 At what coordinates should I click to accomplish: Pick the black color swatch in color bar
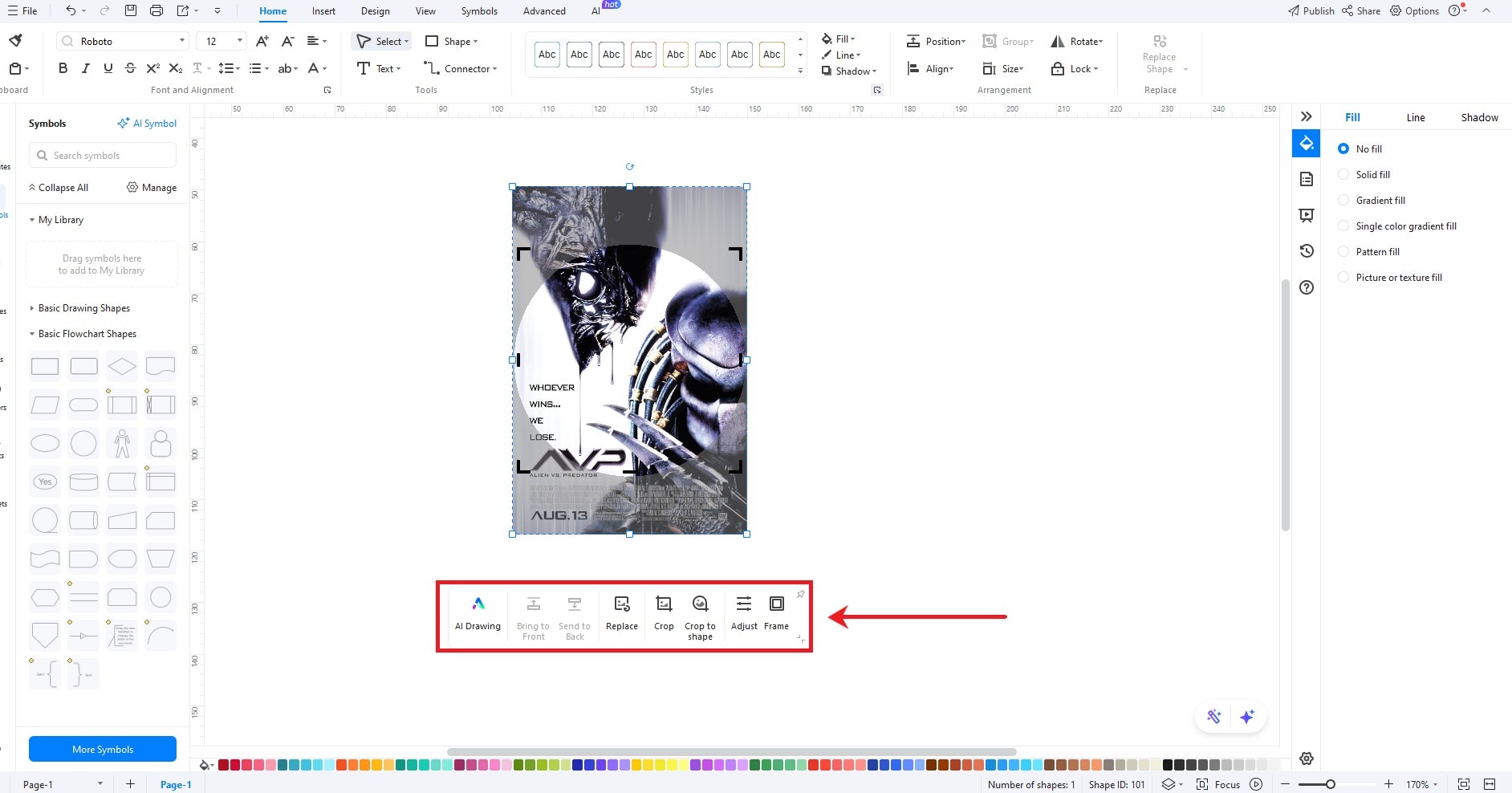point(1168,765)
